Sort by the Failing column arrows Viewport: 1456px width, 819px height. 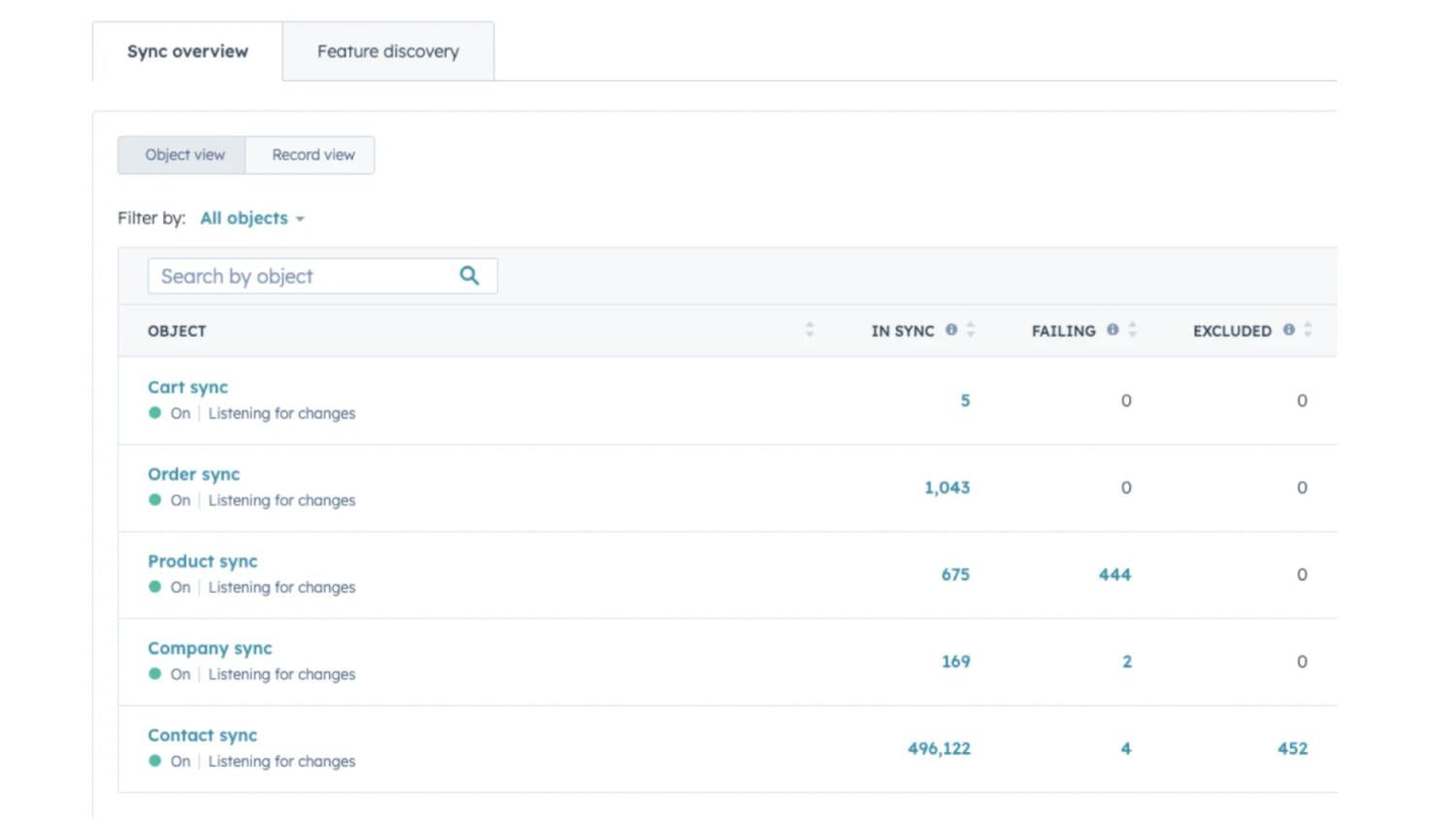point(1132,330)
